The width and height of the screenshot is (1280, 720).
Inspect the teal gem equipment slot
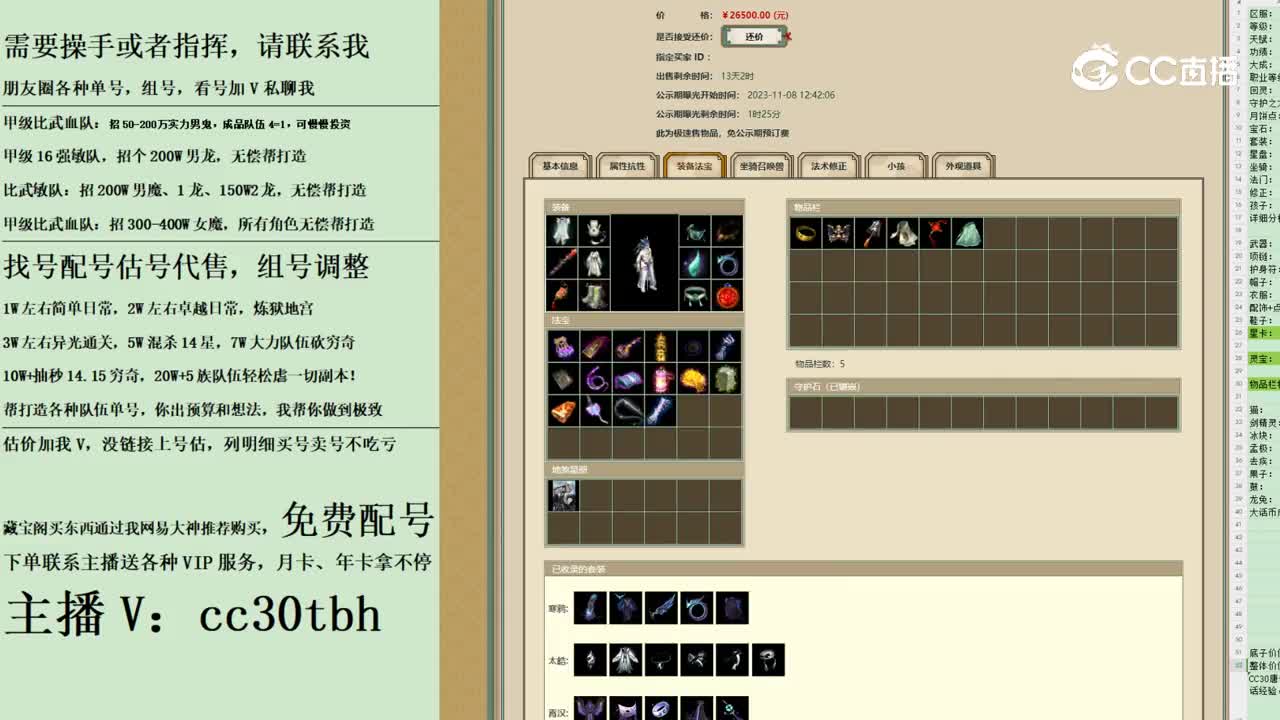(695, 263)
